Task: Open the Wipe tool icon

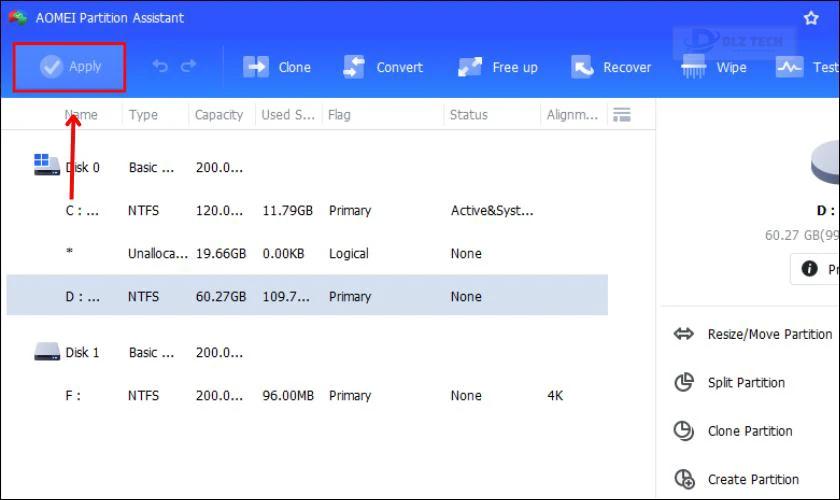Action: pos(694,67)
